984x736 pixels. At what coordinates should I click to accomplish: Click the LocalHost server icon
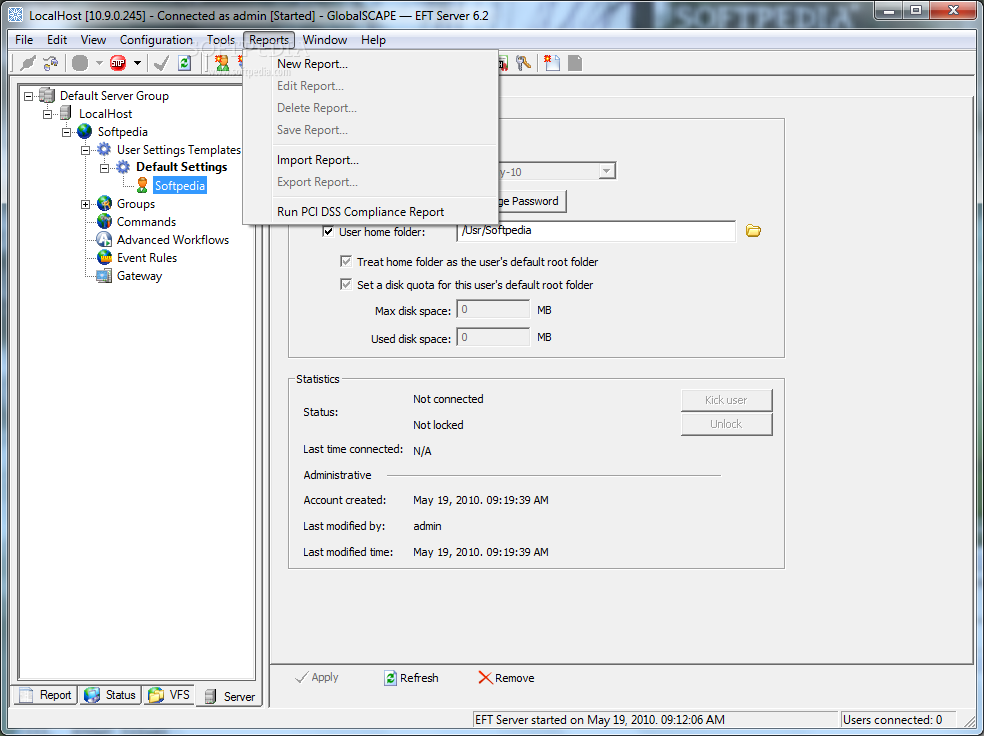click(x=66, y=114)
